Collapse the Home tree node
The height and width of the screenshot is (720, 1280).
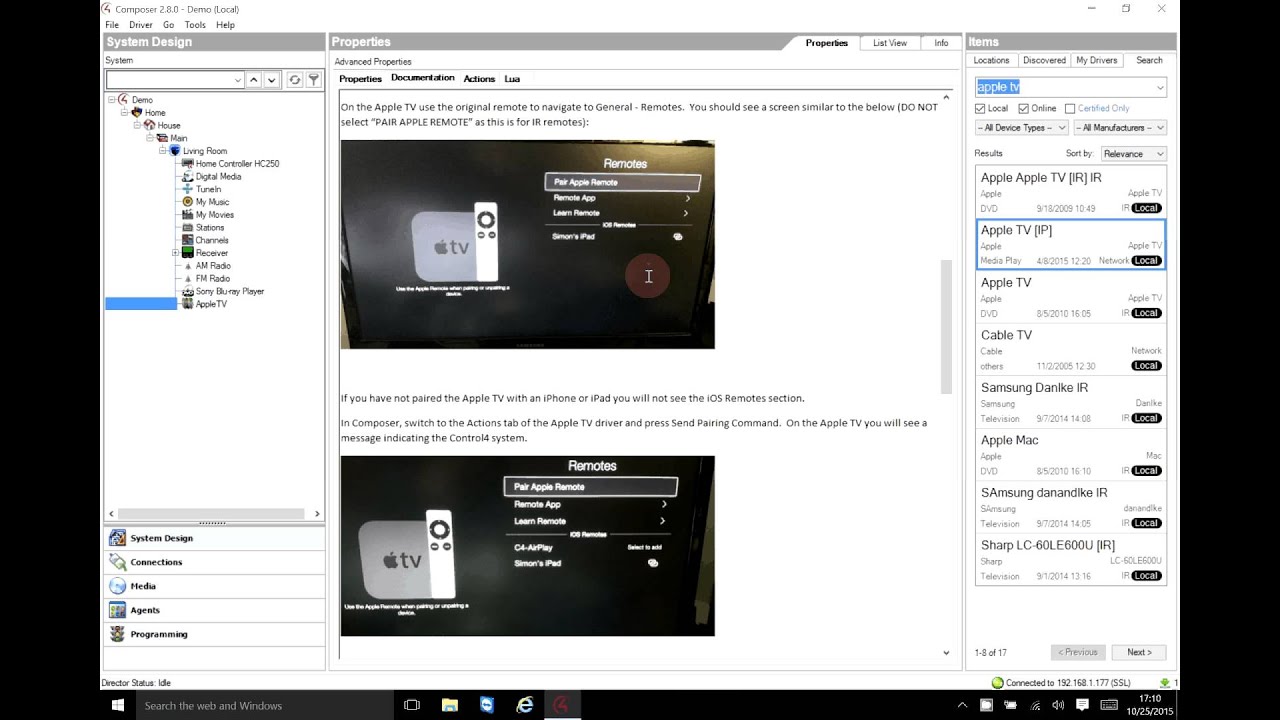click(125, 113)
